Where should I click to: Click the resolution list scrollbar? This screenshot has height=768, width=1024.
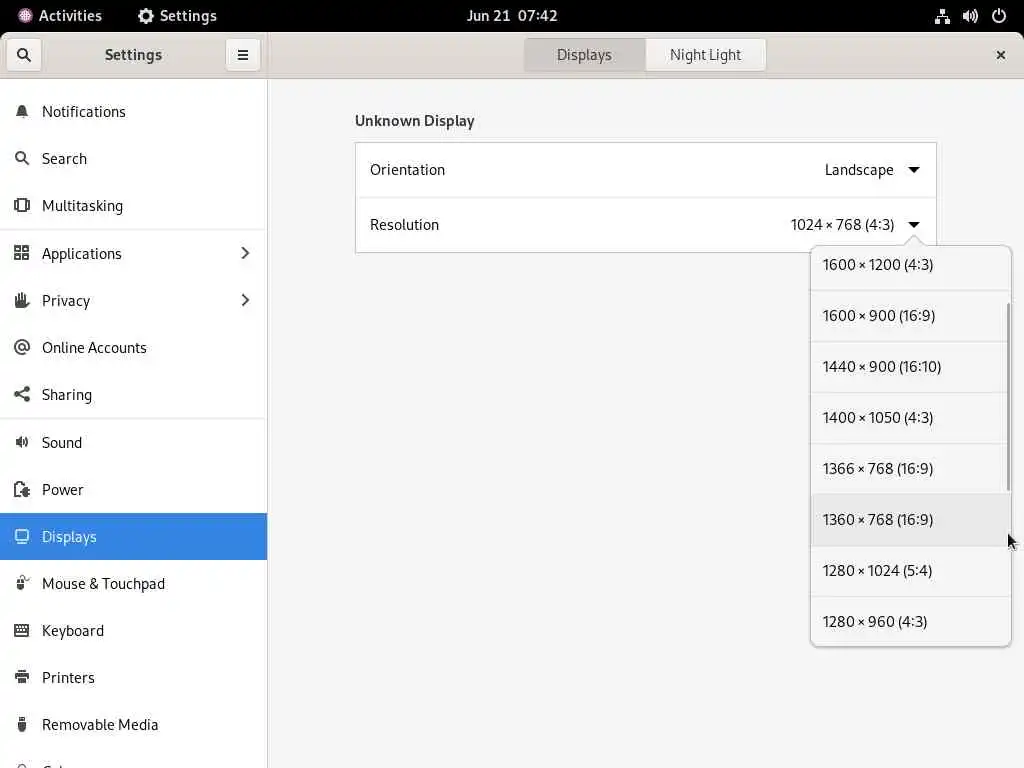pos(1008,397)
